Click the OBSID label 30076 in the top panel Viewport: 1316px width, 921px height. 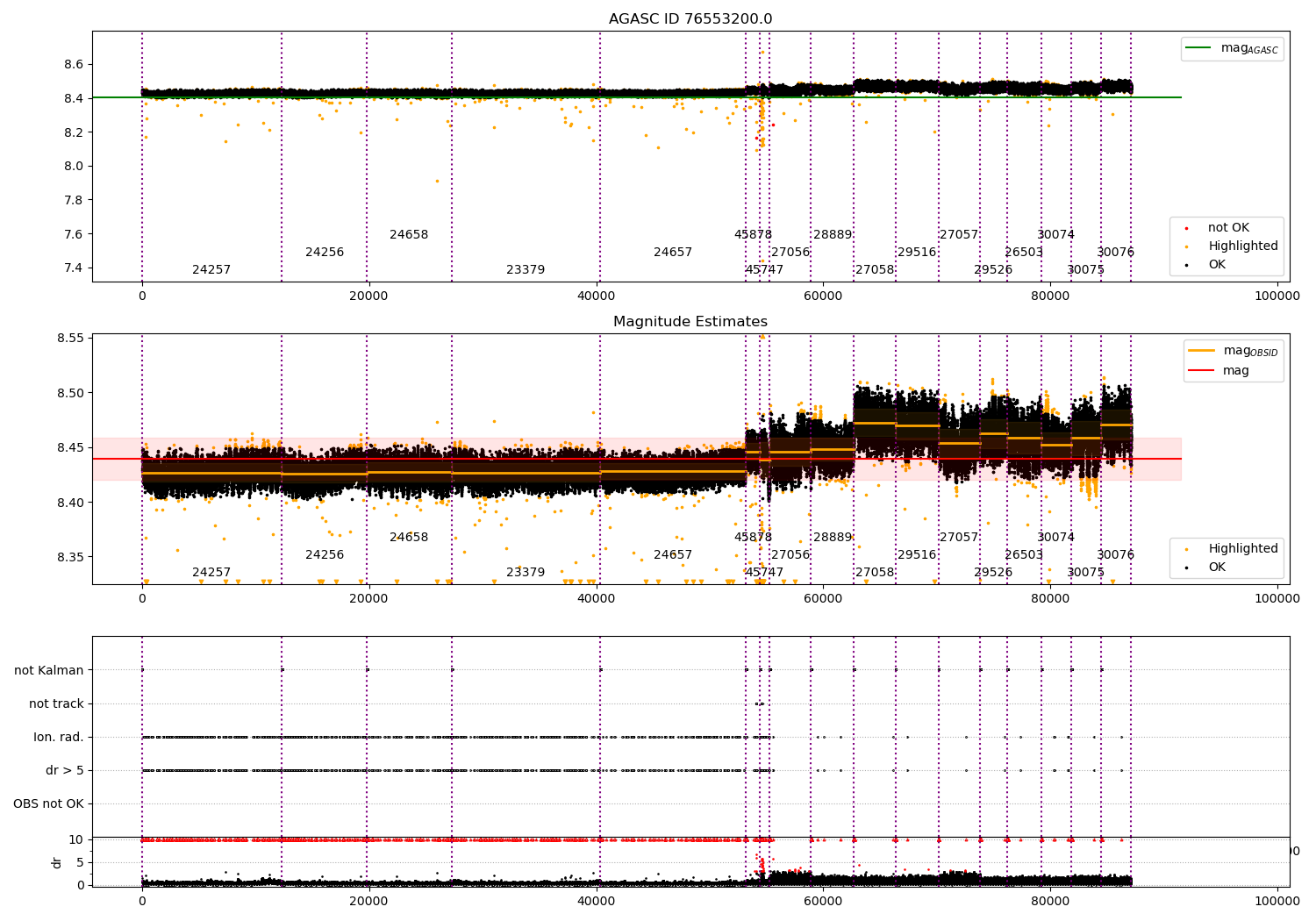tap(1115, 253)
